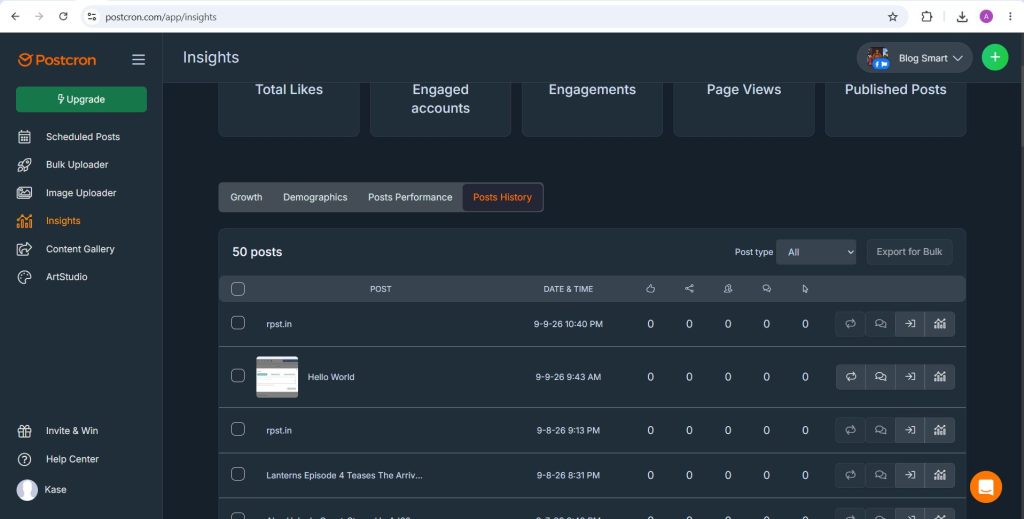Screen dimensions: 1024x519
Task: Click the reach person column header icon
Action: pyautogui.click(x=728, y=289)
